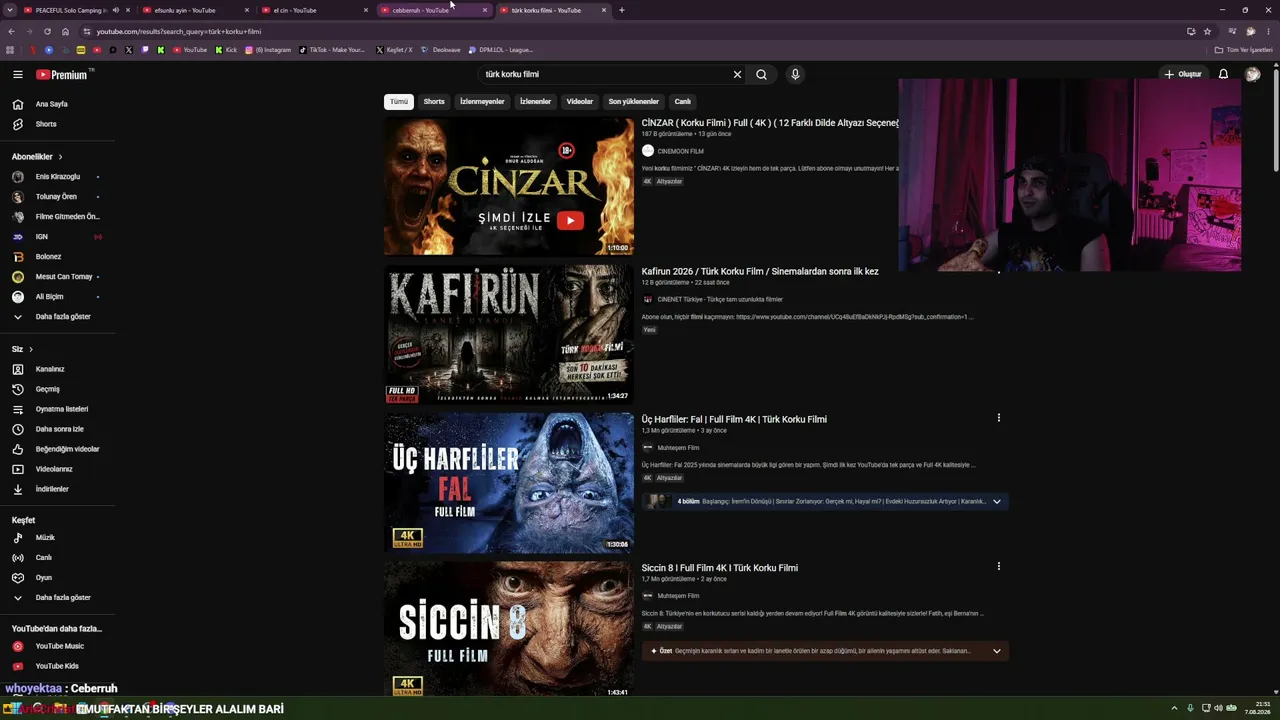The width and height of the screenshot is (1280, 720).
Task: Play the CİNZAR video thumbnail
Action: click(509, 186)
